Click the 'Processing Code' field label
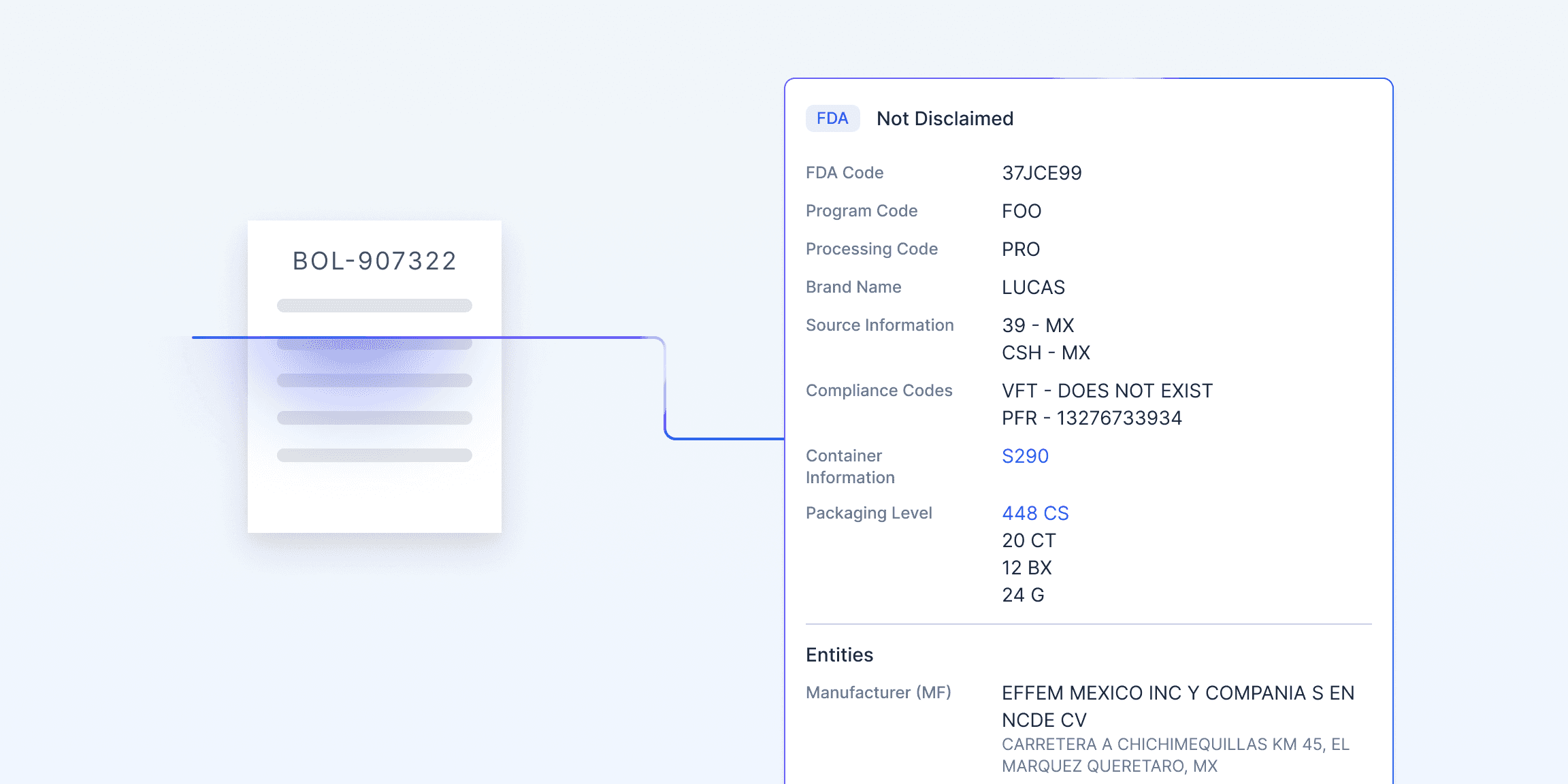Image resolution: width=1568 pixels, height=784 pixels. (x=872, y=249)
